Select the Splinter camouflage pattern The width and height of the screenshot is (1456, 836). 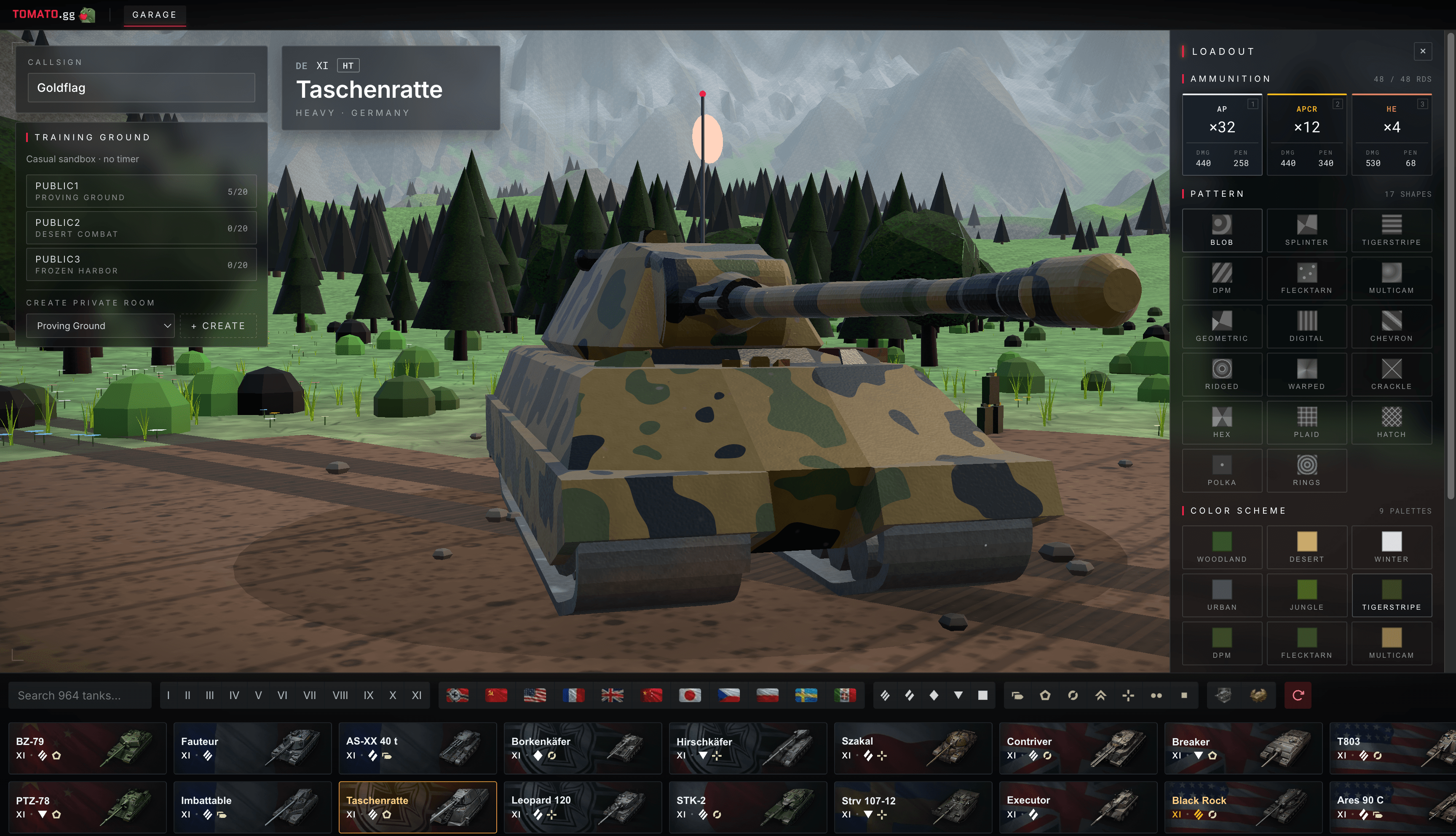click(1307, 230)
